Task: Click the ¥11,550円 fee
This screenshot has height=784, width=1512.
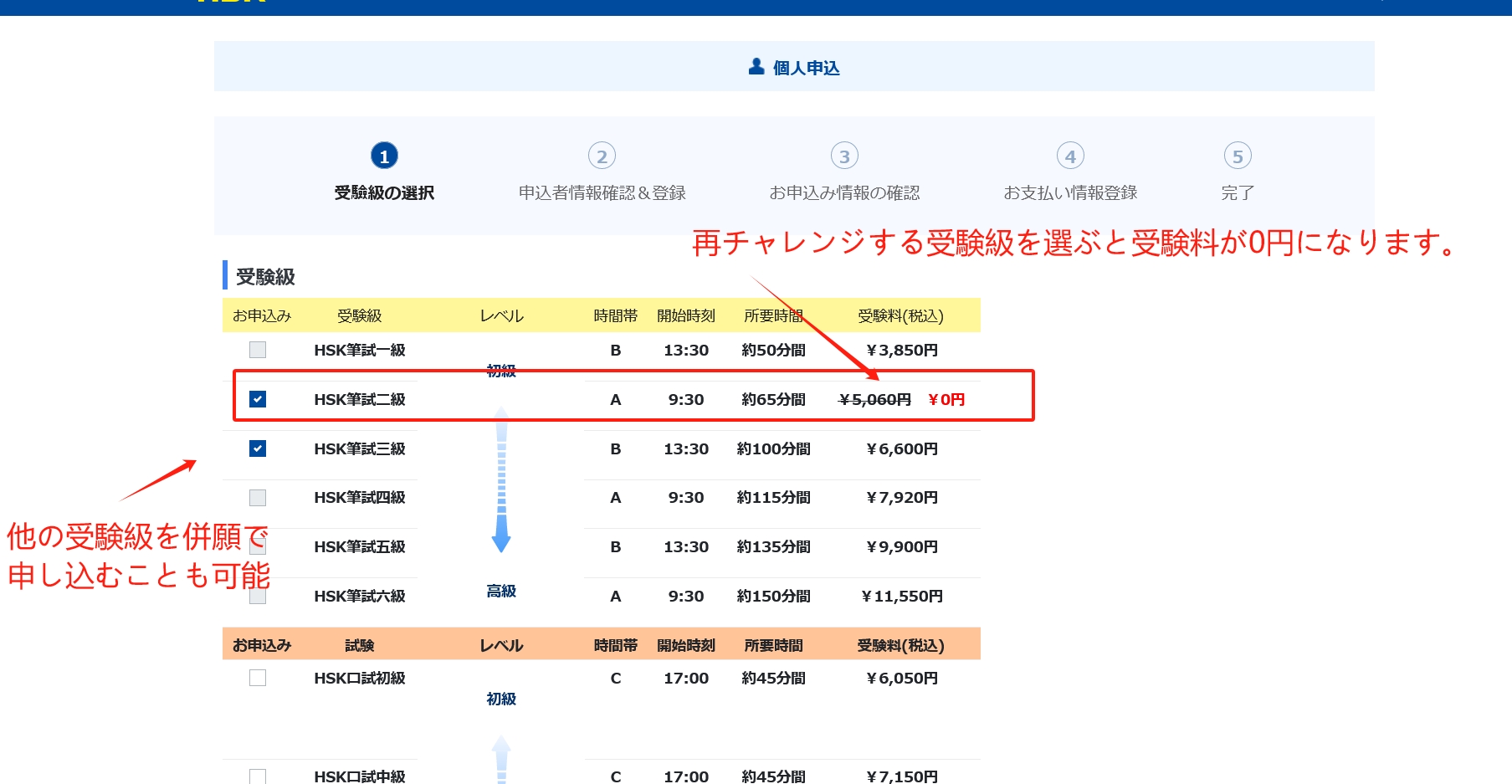Action: (901, 596)
